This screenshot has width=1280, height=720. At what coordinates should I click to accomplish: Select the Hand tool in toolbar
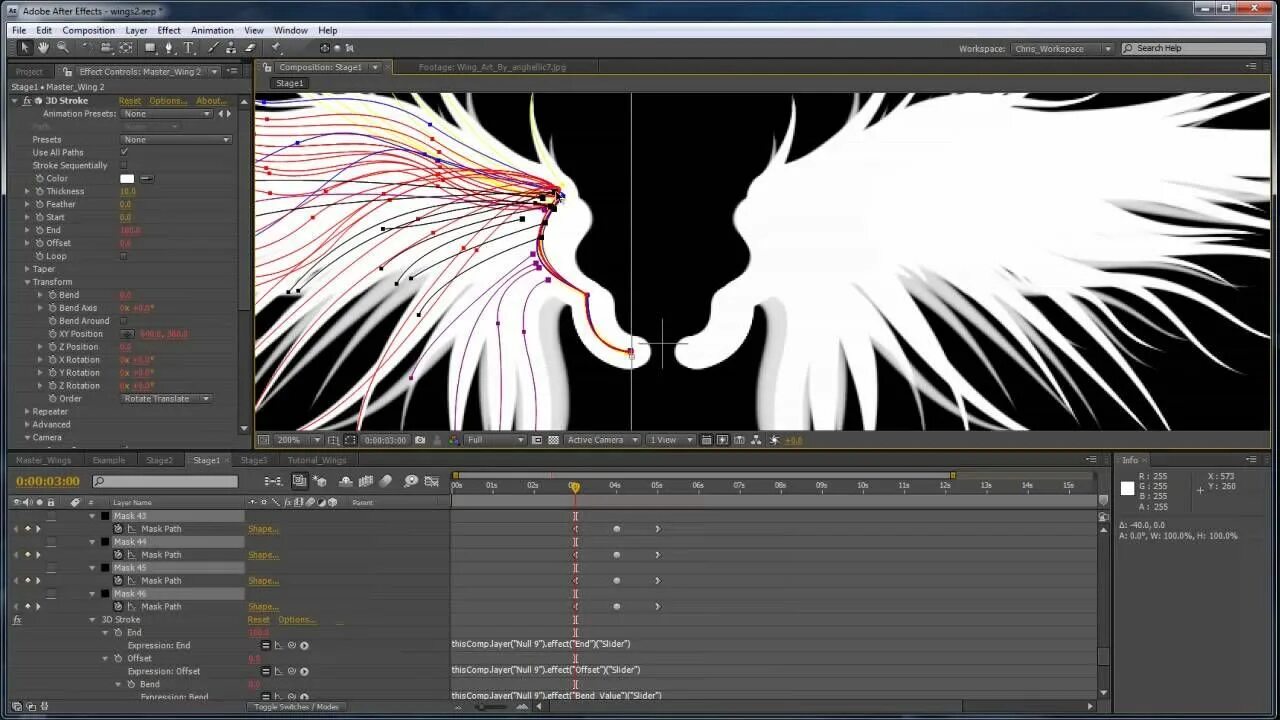pyautogui.click(x=43, y=48)
